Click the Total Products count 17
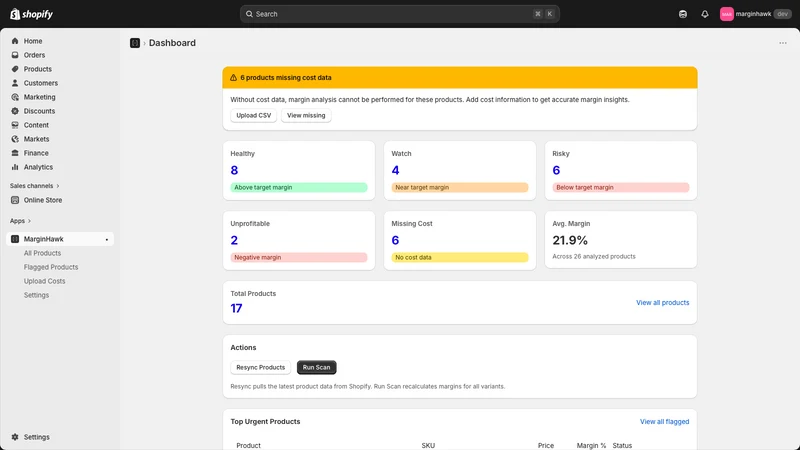 click(236, 308)
